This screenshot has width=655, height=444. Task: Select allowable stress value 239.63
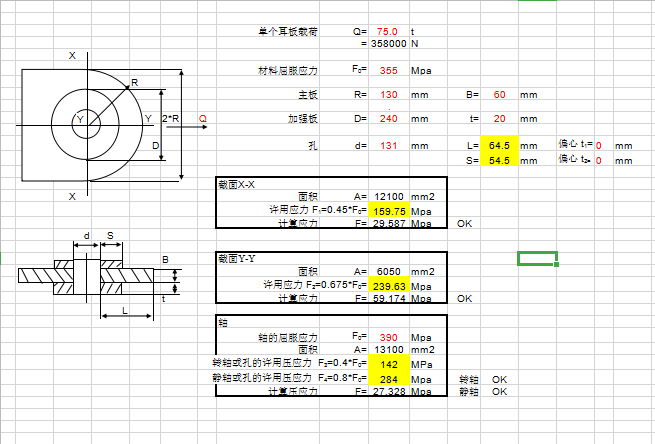click(x=388, y=285)
